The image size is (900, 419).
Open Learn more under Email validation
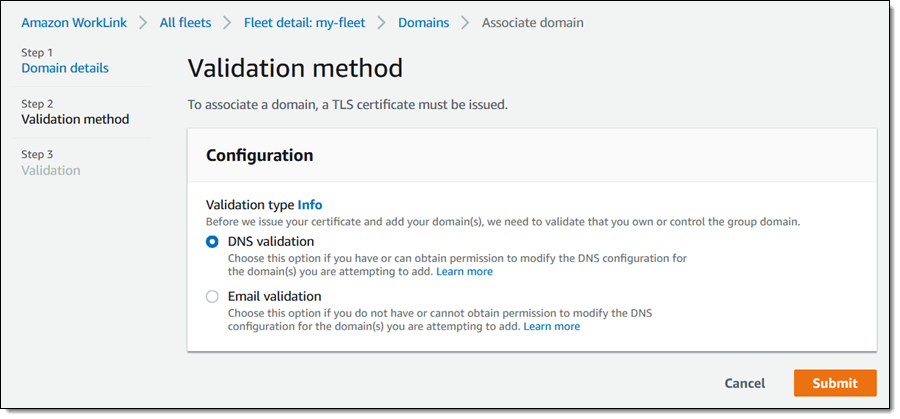tap(551, 326)
